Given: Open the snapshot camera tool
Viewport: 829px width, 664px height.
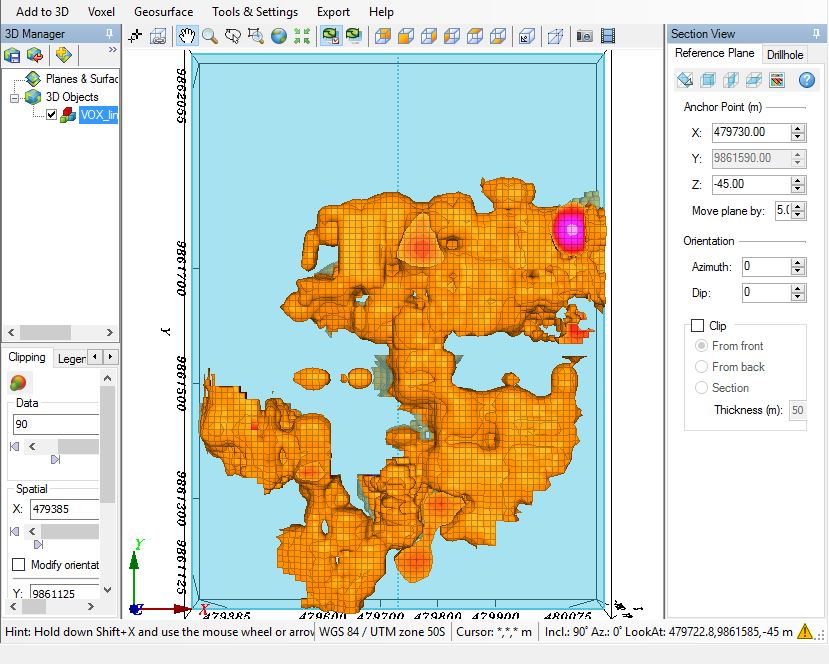Looking at the screenshot, I should coord(585,36).
